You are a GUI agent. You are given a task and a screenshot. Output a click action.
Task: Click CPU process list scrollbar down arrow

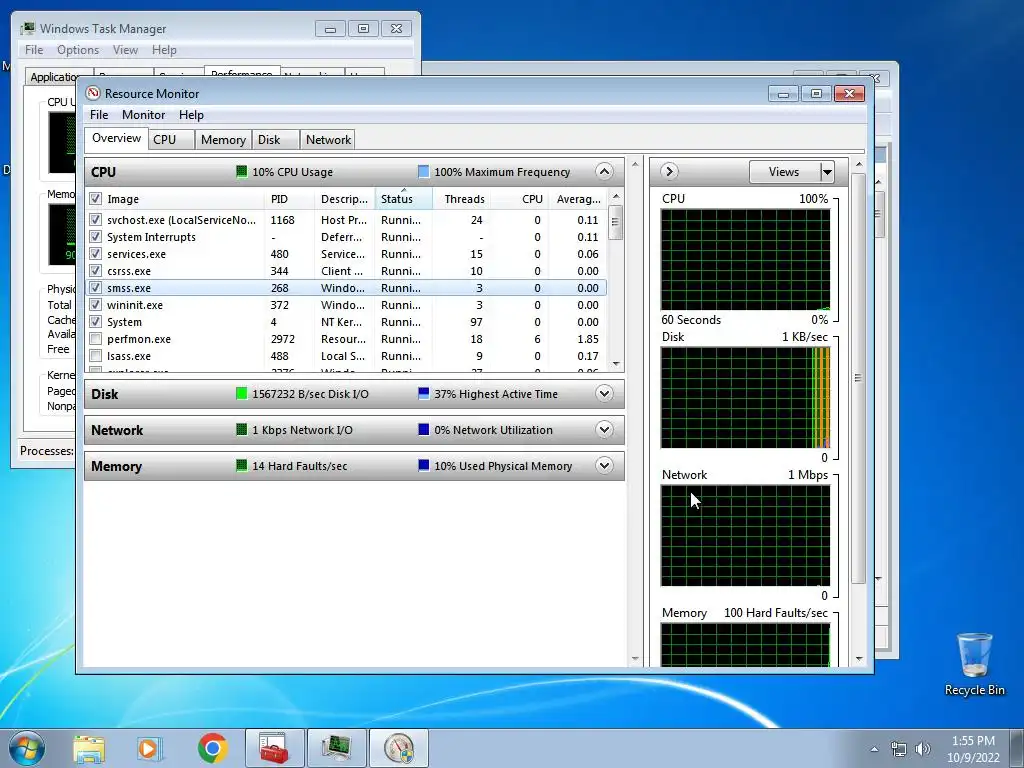pos(616,364)
